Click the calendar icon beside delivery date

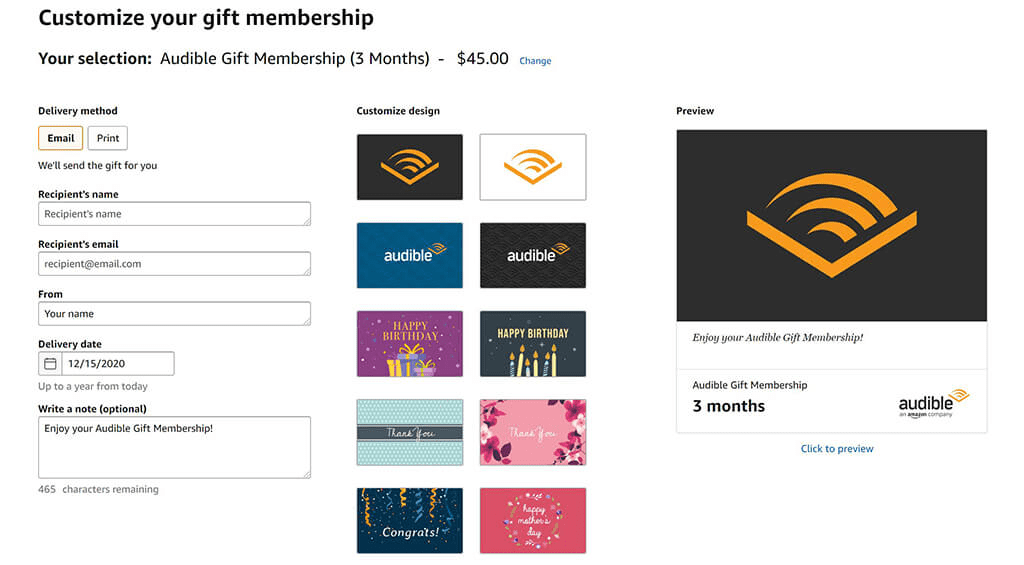tap(50, 363)
